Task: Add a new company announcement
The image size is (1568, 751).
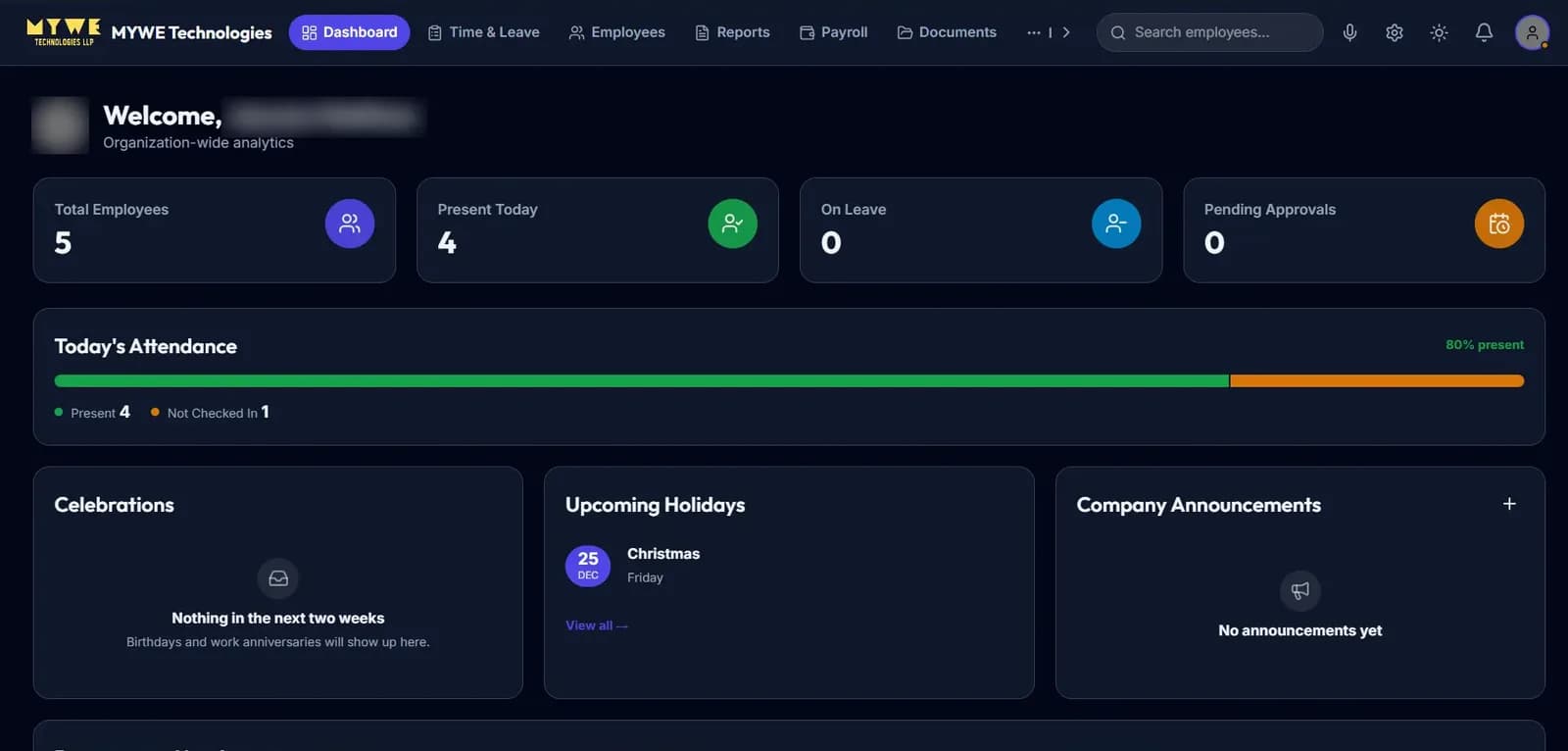Action: pos(1509,504)
